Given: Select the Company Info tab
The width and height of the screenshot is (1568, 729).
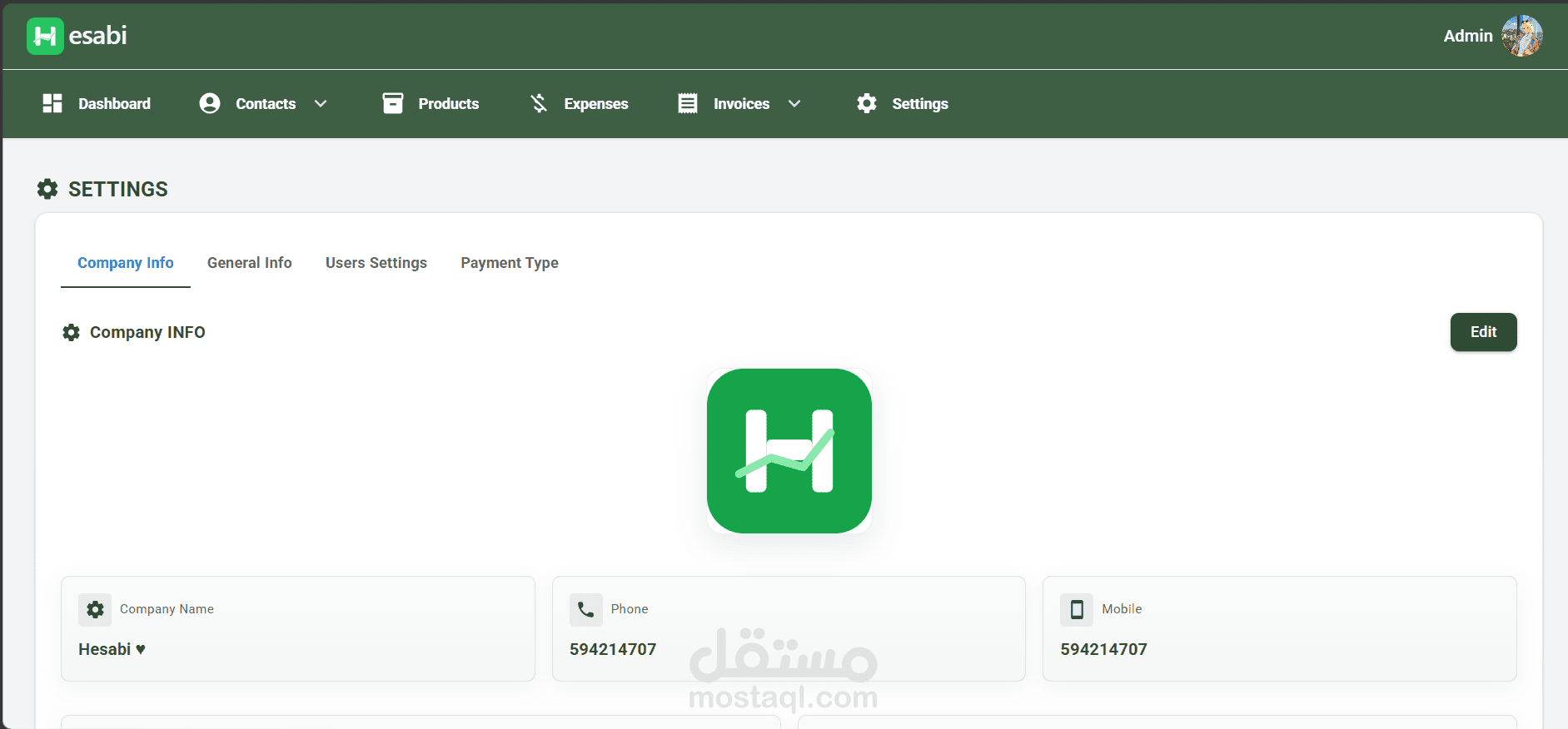Looking at the screenshot, I should [126, 263].
